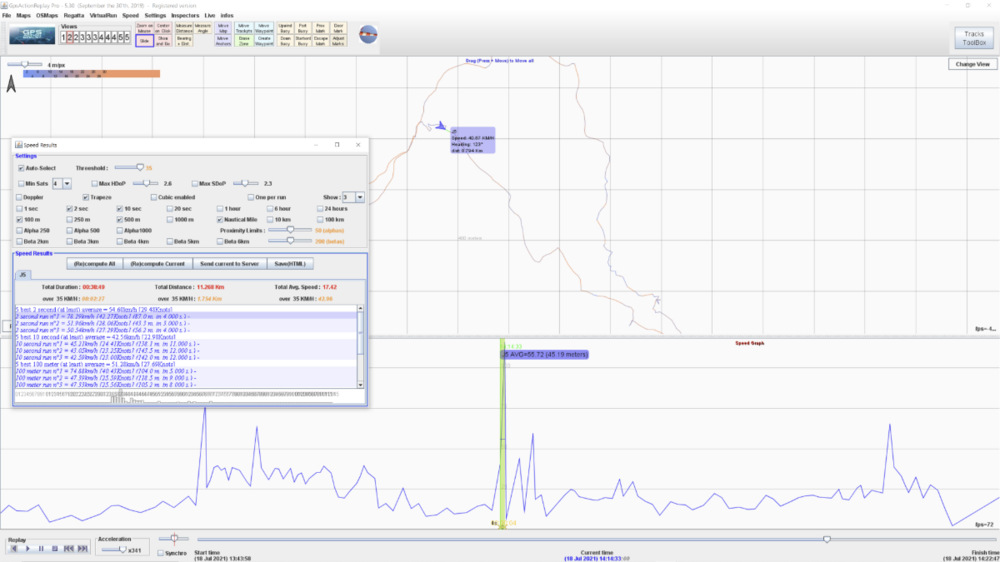The width and height of the screenshot is (1000, 562).
Task: Click the Change View button
Action: point(972,64)
